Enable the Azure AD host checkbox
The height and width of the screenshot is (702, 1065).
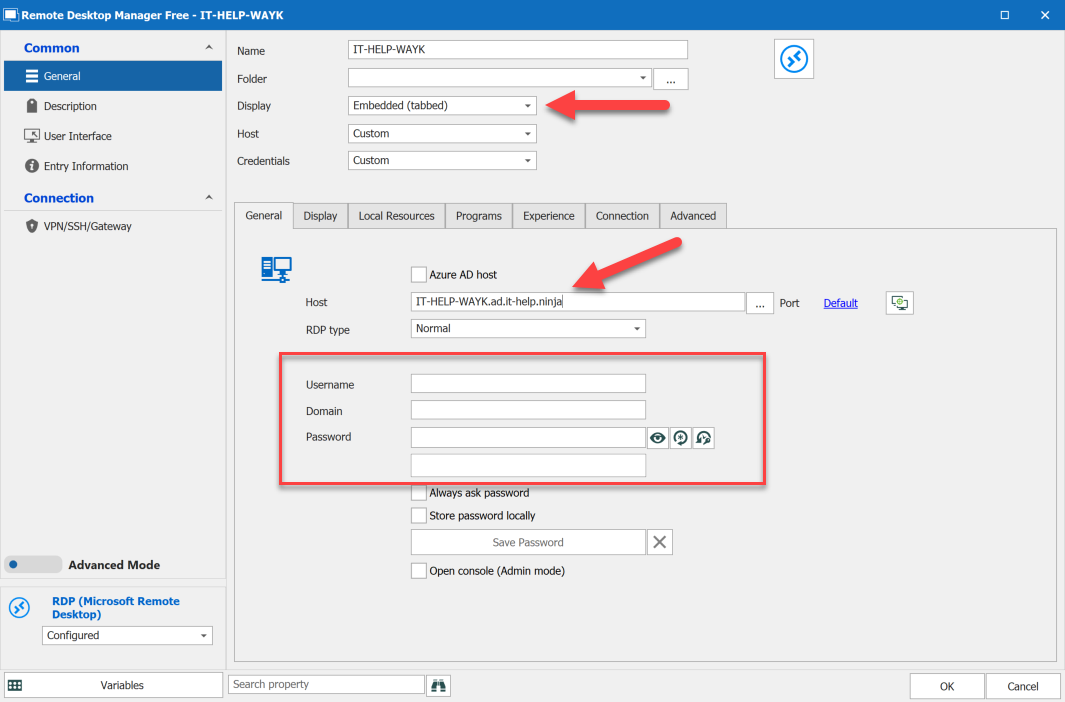tap(419, 275)
